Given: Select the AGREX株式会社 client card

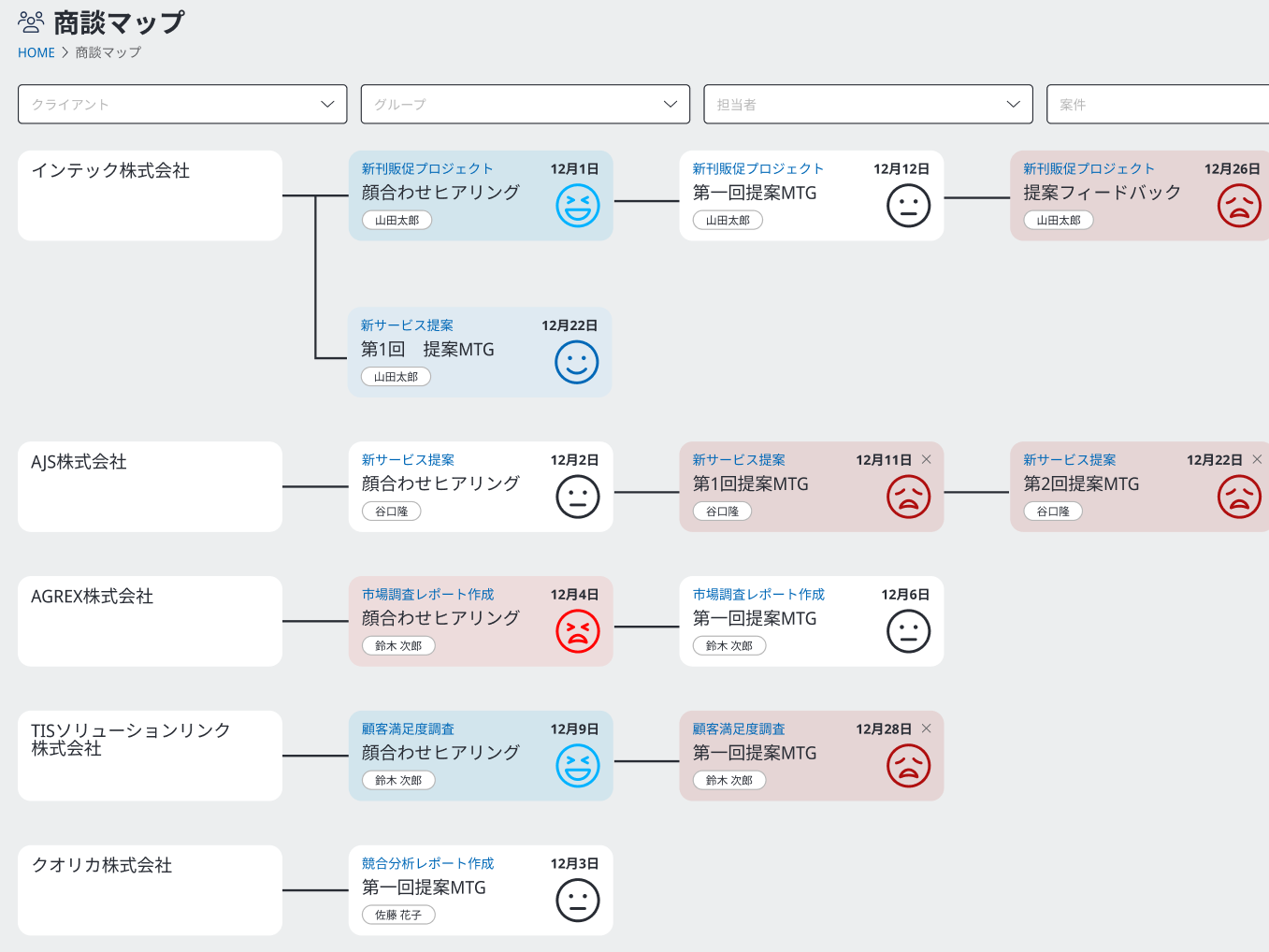Looking at the screenshot, I should [x=150, y=622].
